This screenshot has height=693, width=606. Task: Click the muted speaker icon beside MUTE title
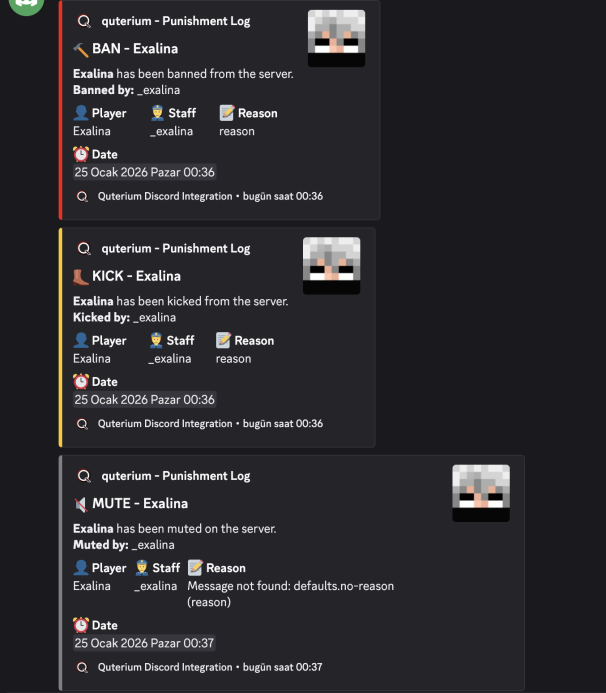pyautogui.click(x=81, y=503)
